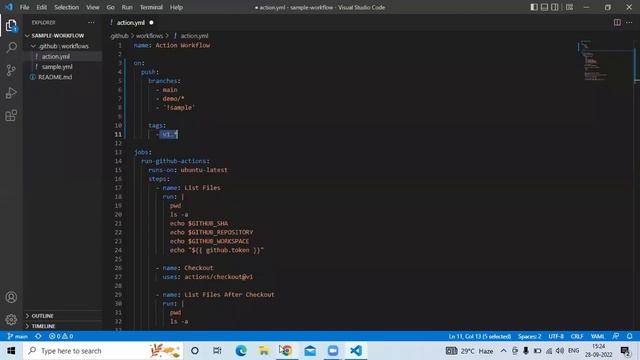Click the Split Editor Right icon

617,22
